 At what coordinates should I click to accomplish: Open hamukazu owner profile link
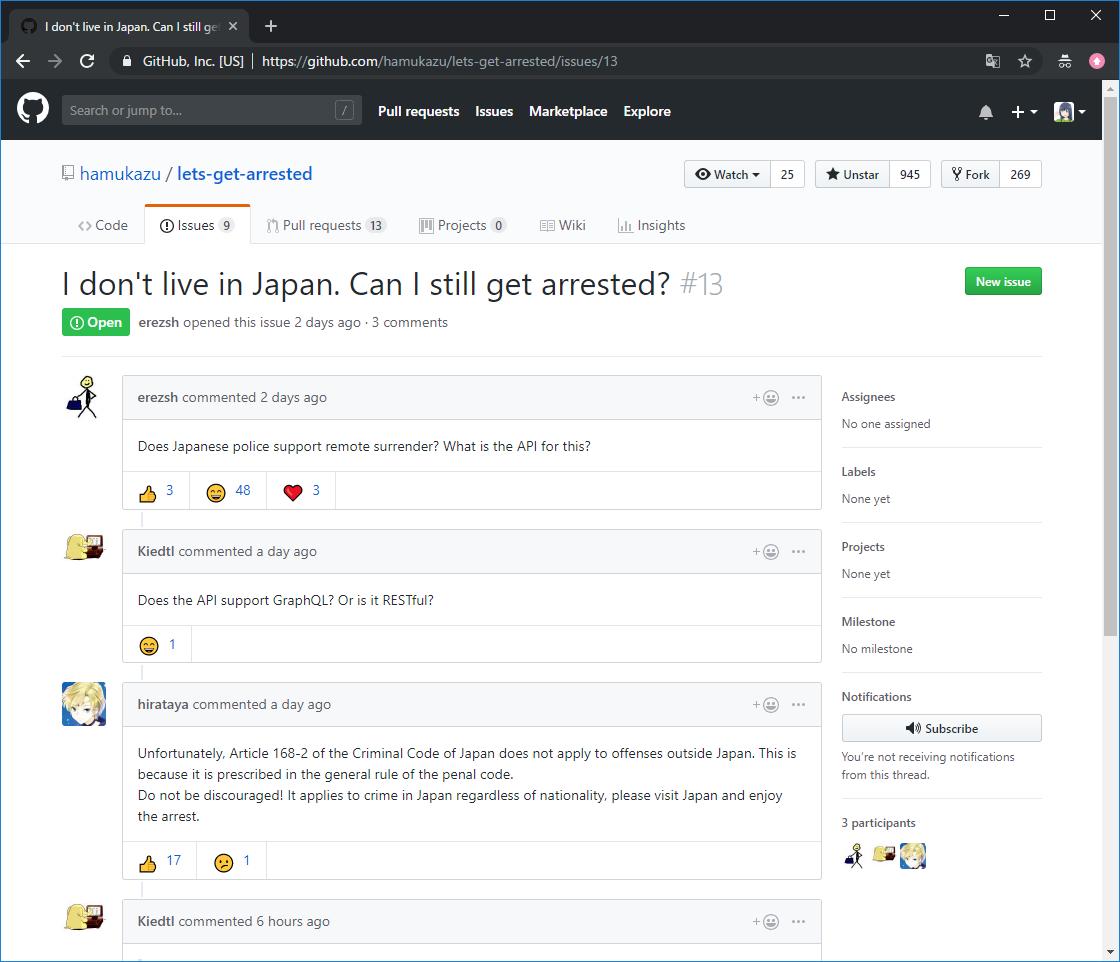tap(120, 174)
